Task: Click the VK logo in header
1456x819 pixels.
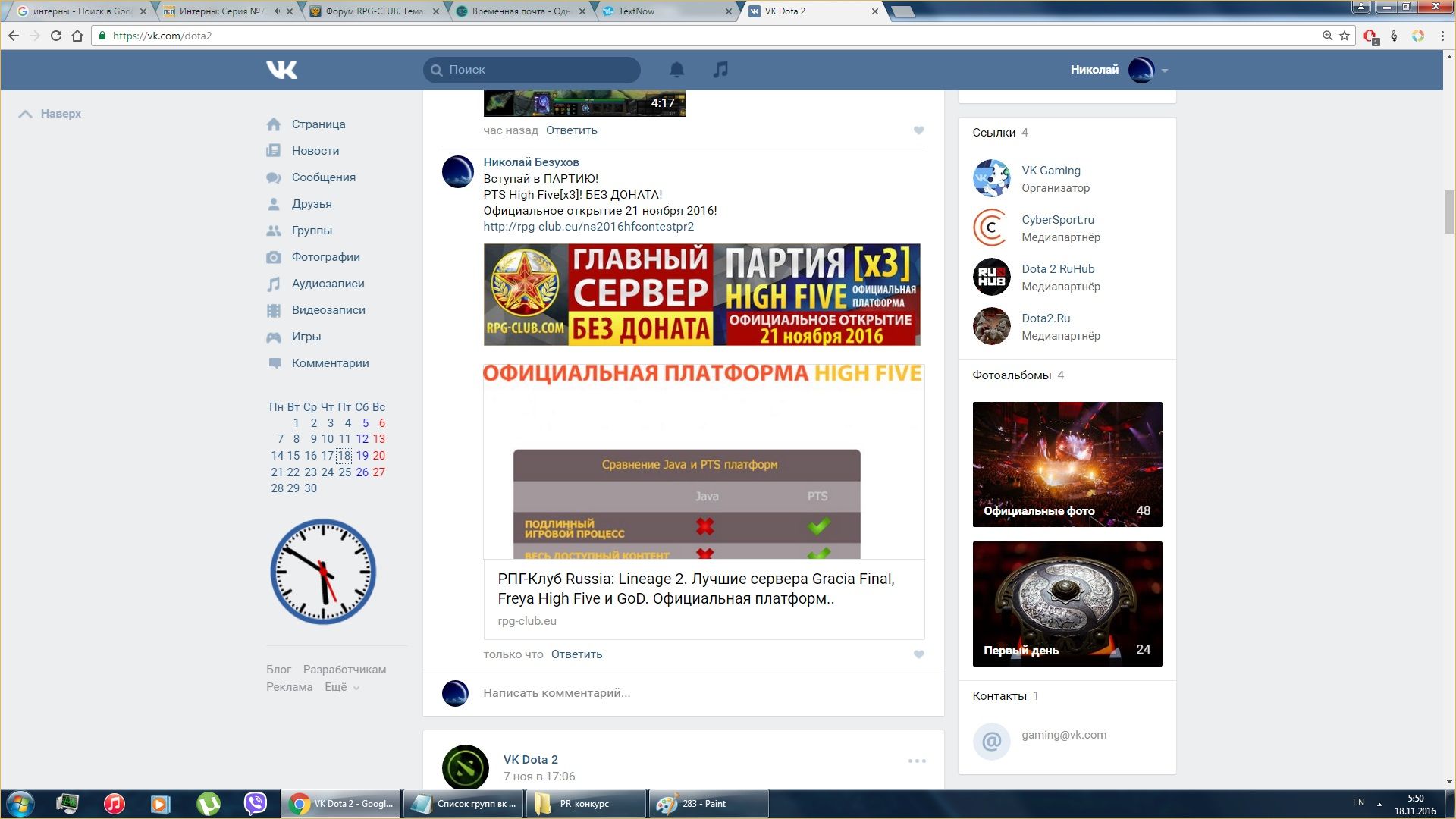Action: tap(281, 70)
